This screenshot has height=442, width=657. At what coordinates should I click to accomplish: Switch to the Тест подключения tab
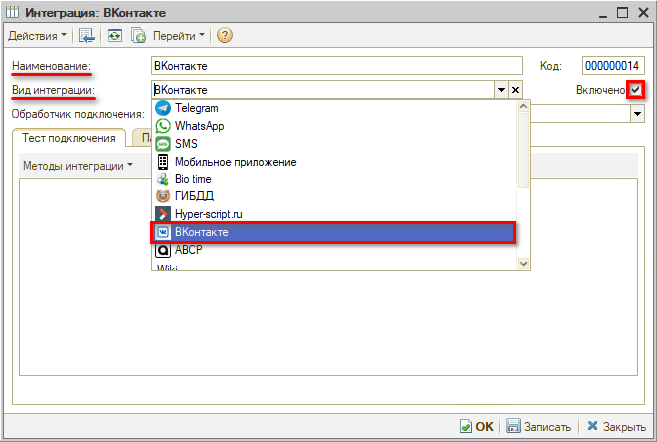[x=69, y=138]
